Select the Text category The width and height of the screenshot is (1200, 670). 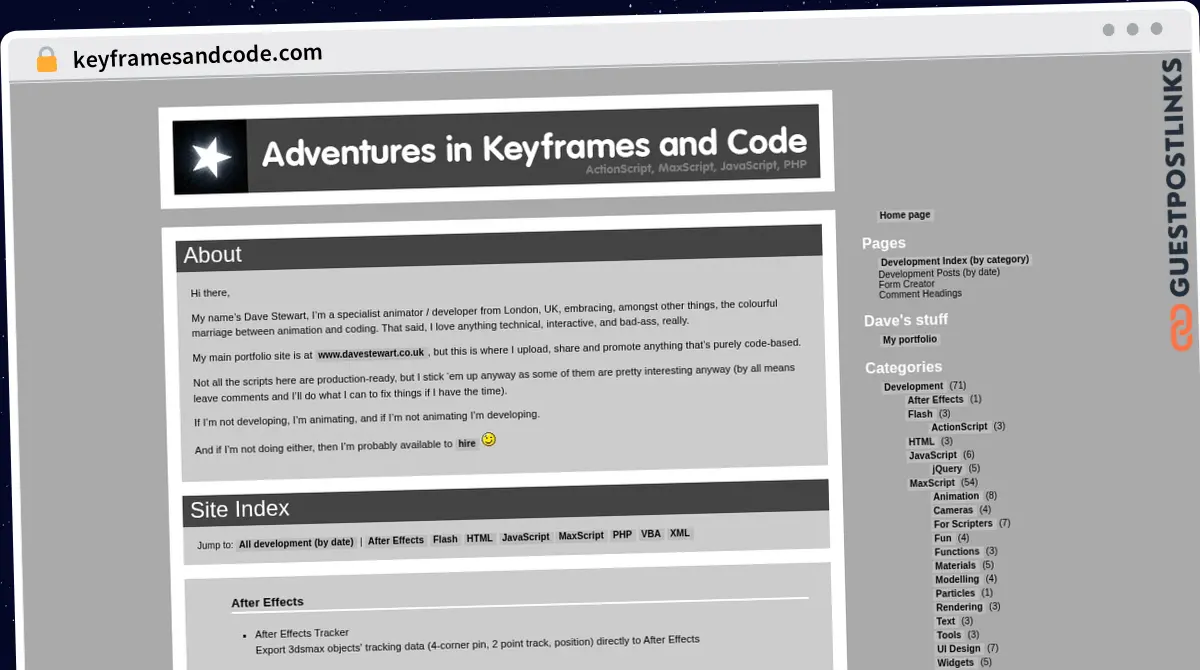click(x=946, y=621)
